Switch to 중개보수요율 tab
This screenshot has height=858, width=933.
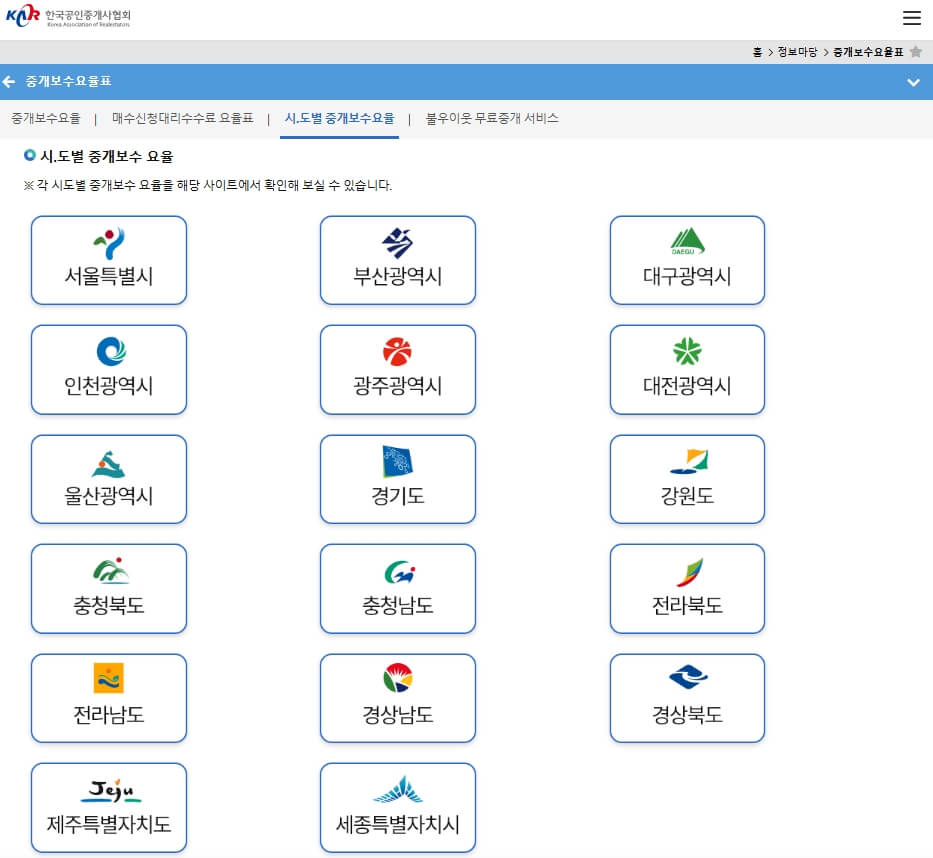[46, 118]
